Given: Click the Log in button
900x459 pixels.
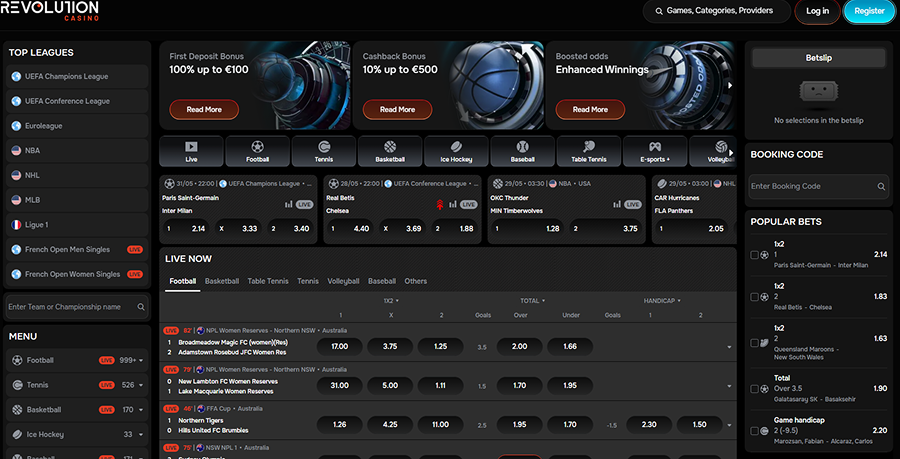Looking at the screenshot, I should click(x=817, y=11).
